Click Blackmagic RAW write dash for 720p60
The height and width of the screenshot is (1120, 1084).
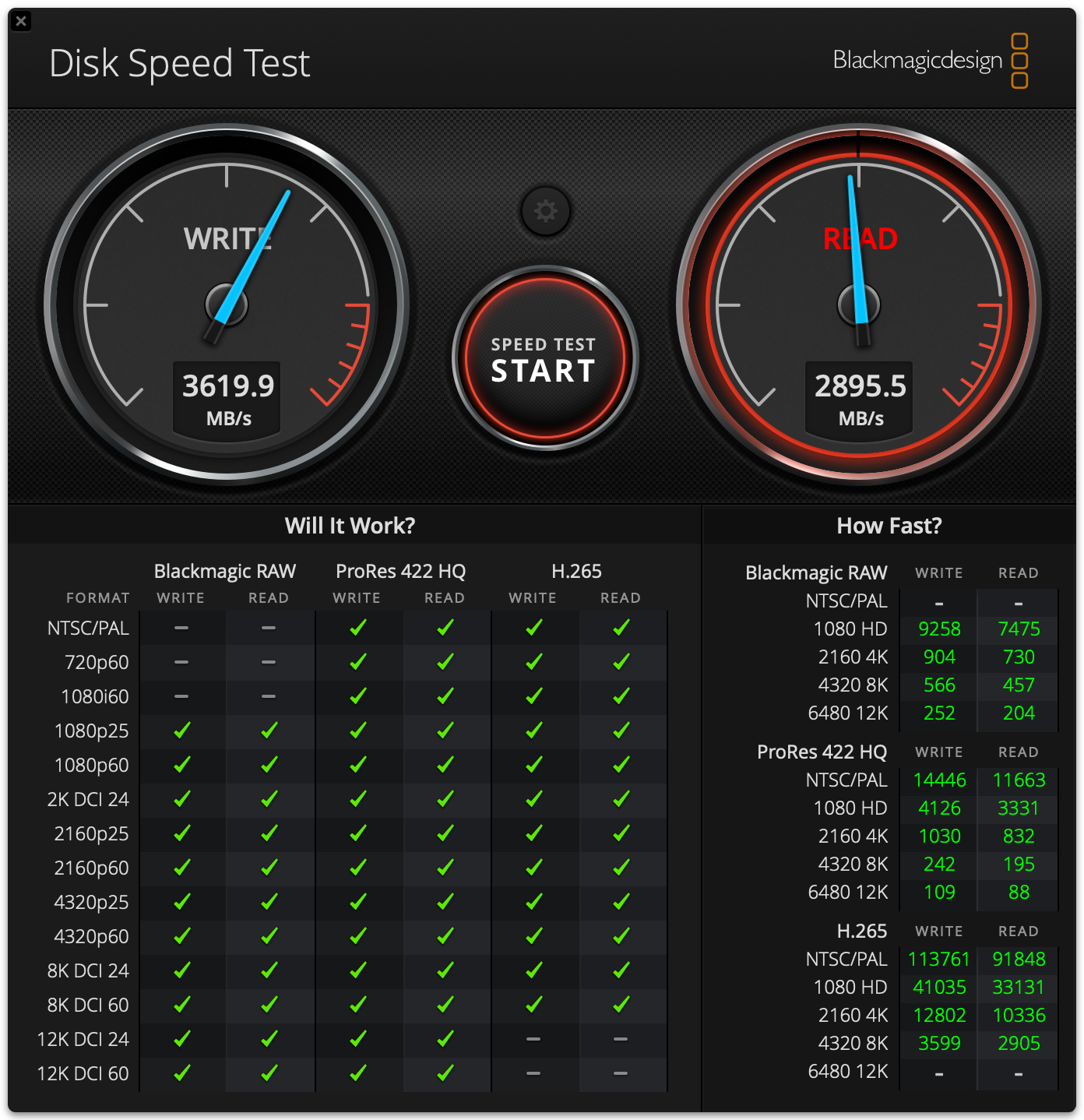[181, 662]
